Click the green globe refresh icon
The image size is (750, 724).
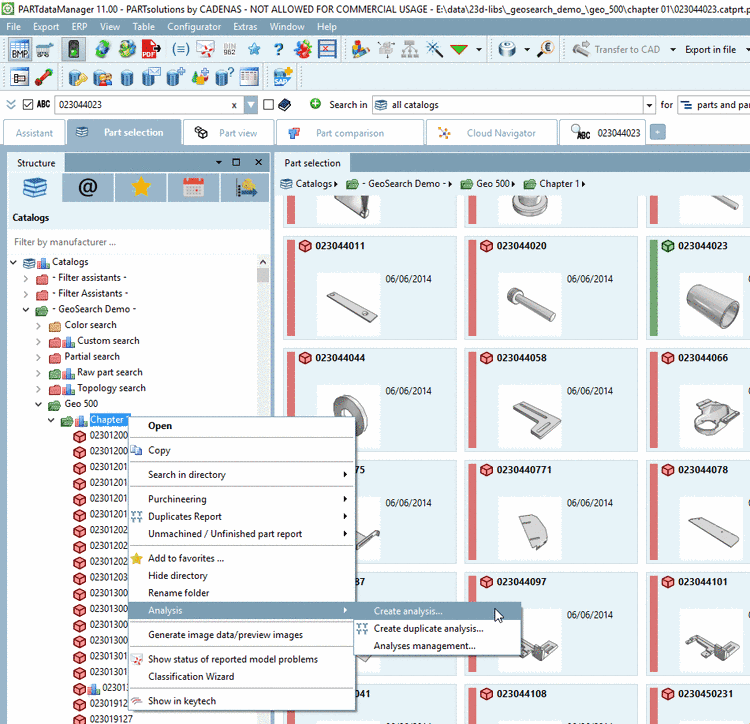click(102, 49)
